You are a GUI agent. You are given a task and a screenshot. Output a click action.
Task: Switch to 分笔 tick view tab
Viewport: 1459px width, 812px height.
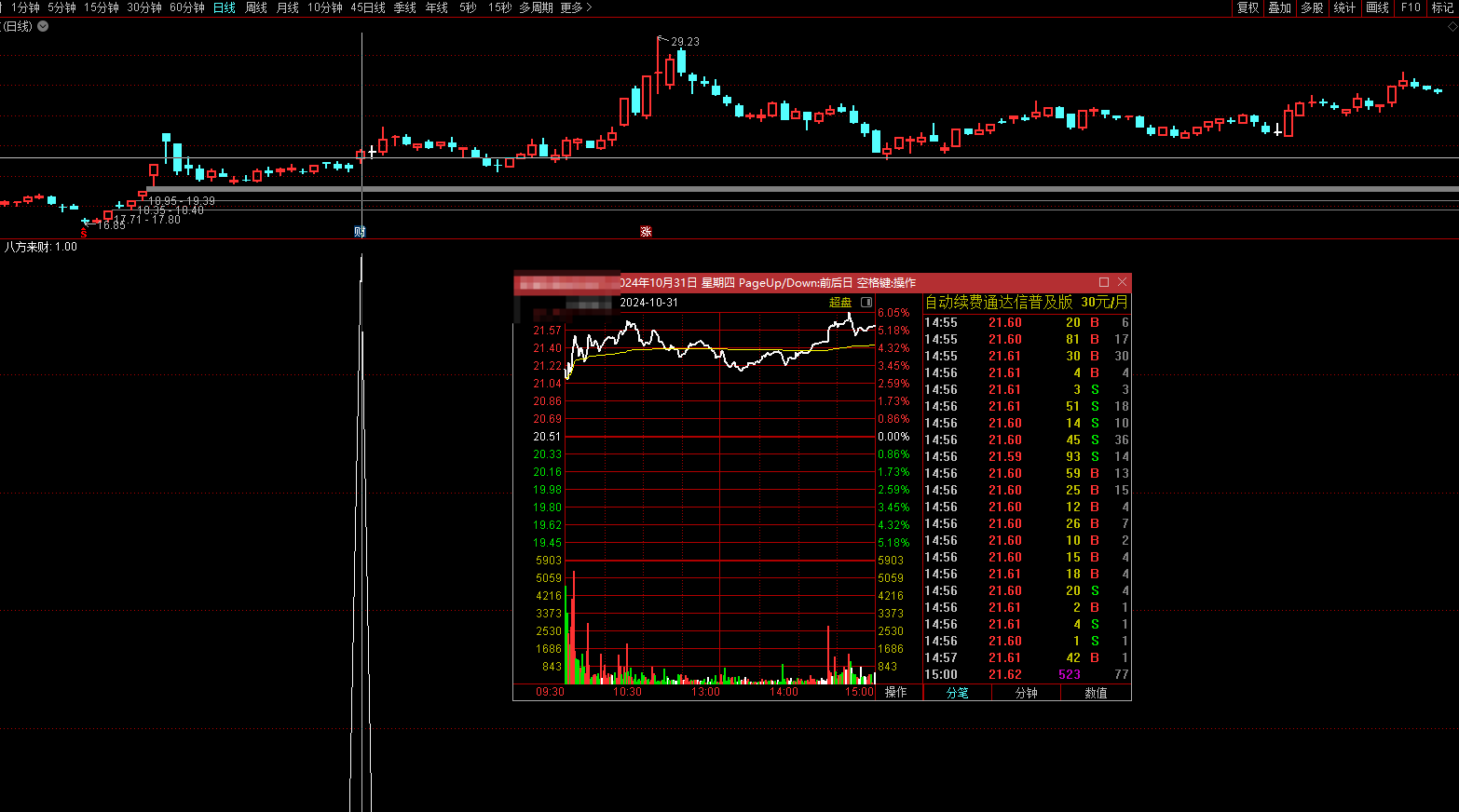[957, 693]
